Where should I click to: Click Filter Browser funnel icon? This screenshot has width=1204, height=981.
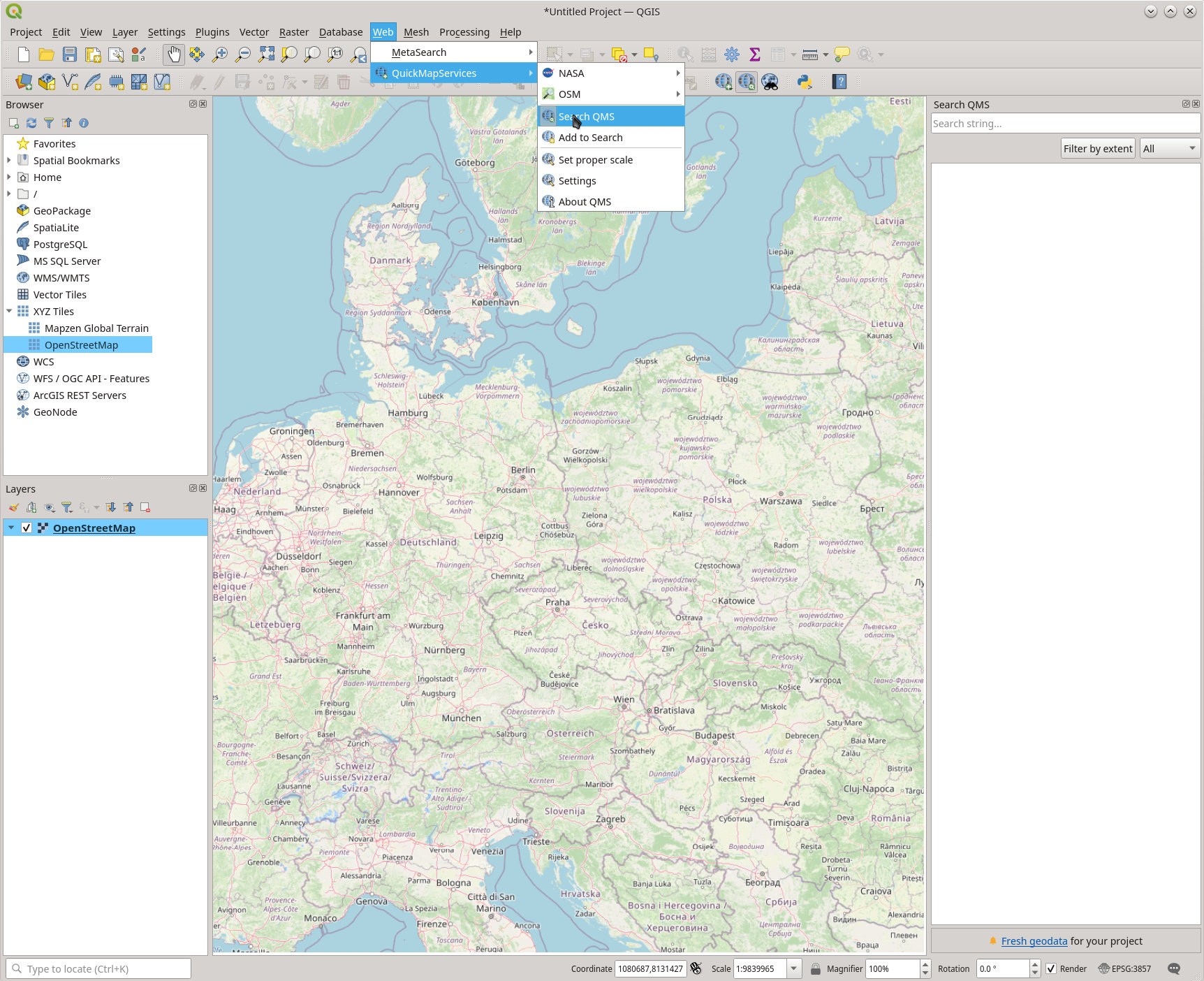coord(49,123)
